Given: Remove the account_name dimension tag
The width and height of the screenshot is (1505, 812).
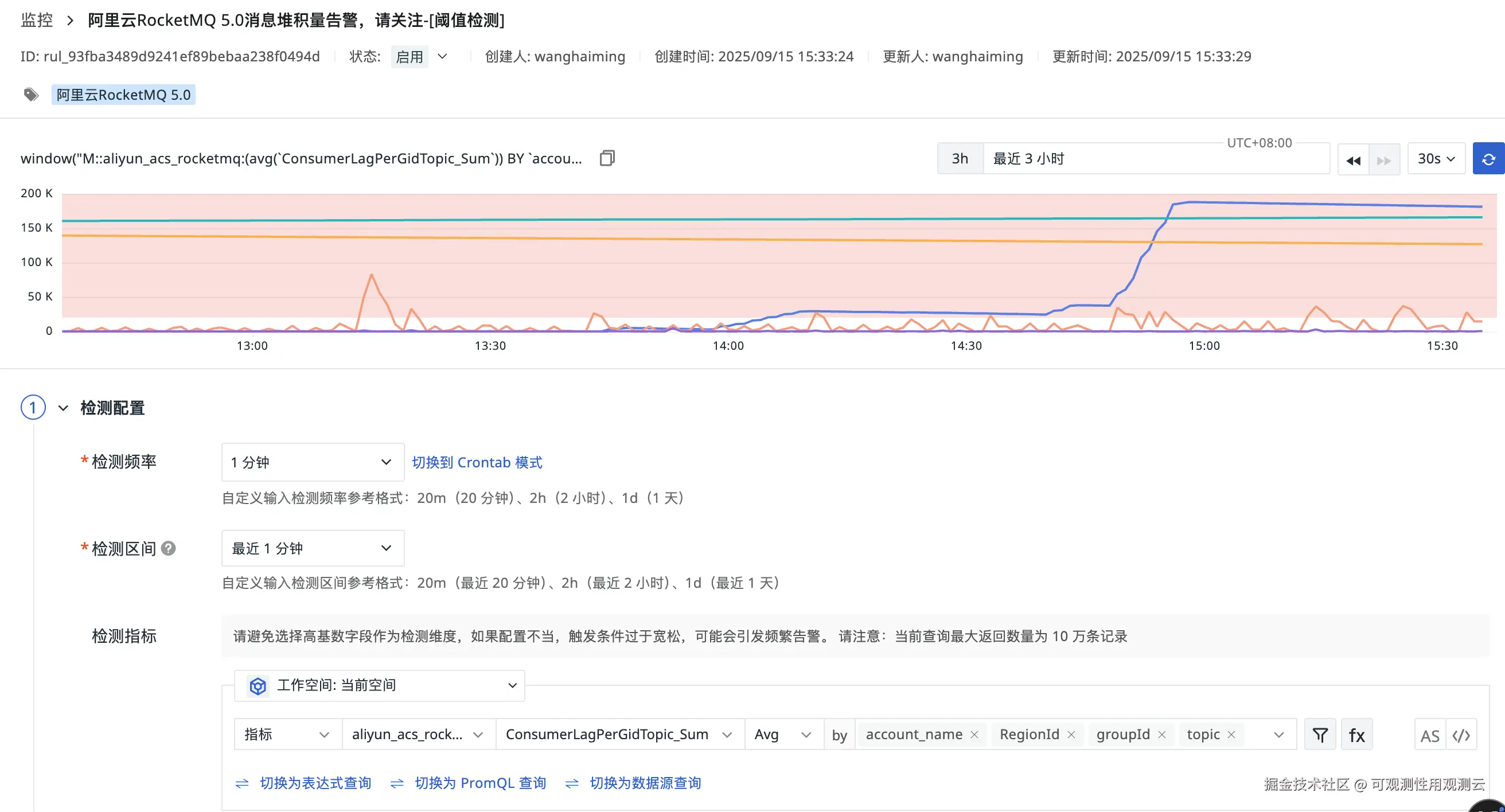Looking at the screenshot, I should [974, 735].
